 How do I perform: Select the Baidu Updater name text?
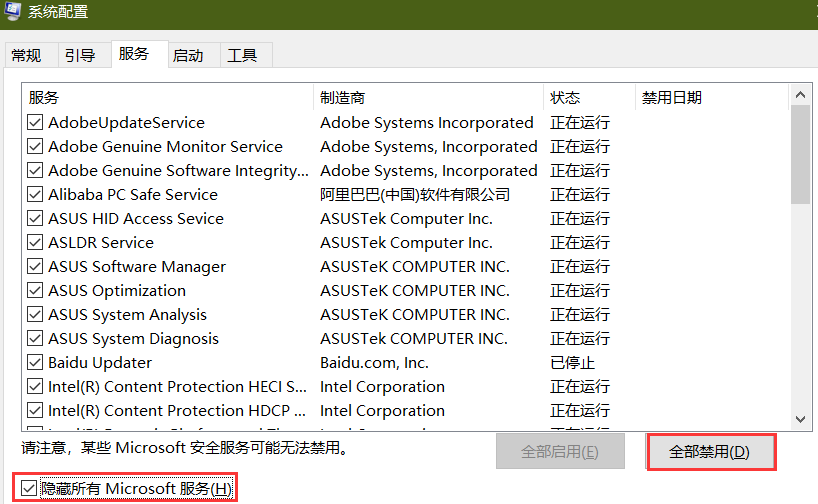pyautogui.click(x=100, y=363)
